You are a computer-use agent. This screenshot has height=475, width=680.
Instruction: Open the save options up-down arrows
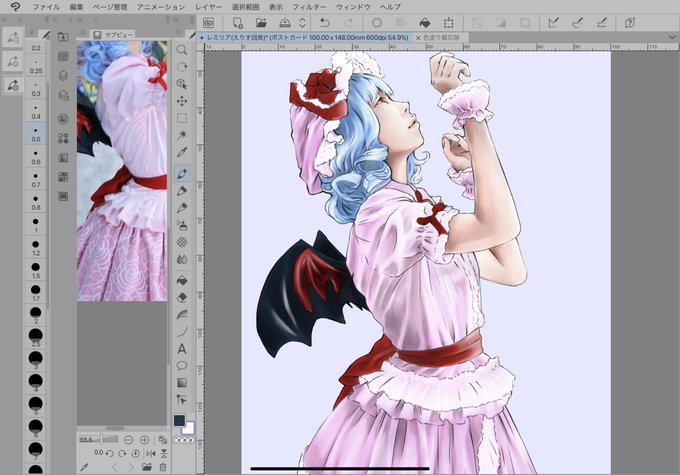click(302, 23)
